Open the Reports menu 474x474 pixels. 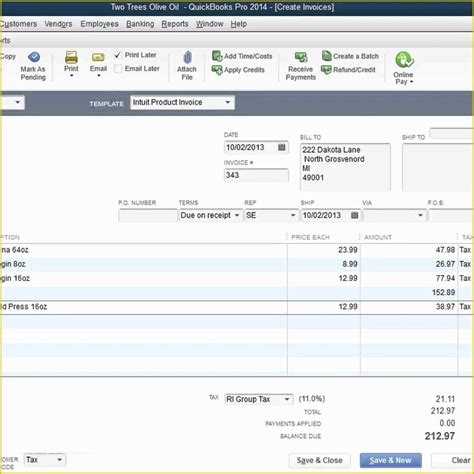tap(175, 24)
